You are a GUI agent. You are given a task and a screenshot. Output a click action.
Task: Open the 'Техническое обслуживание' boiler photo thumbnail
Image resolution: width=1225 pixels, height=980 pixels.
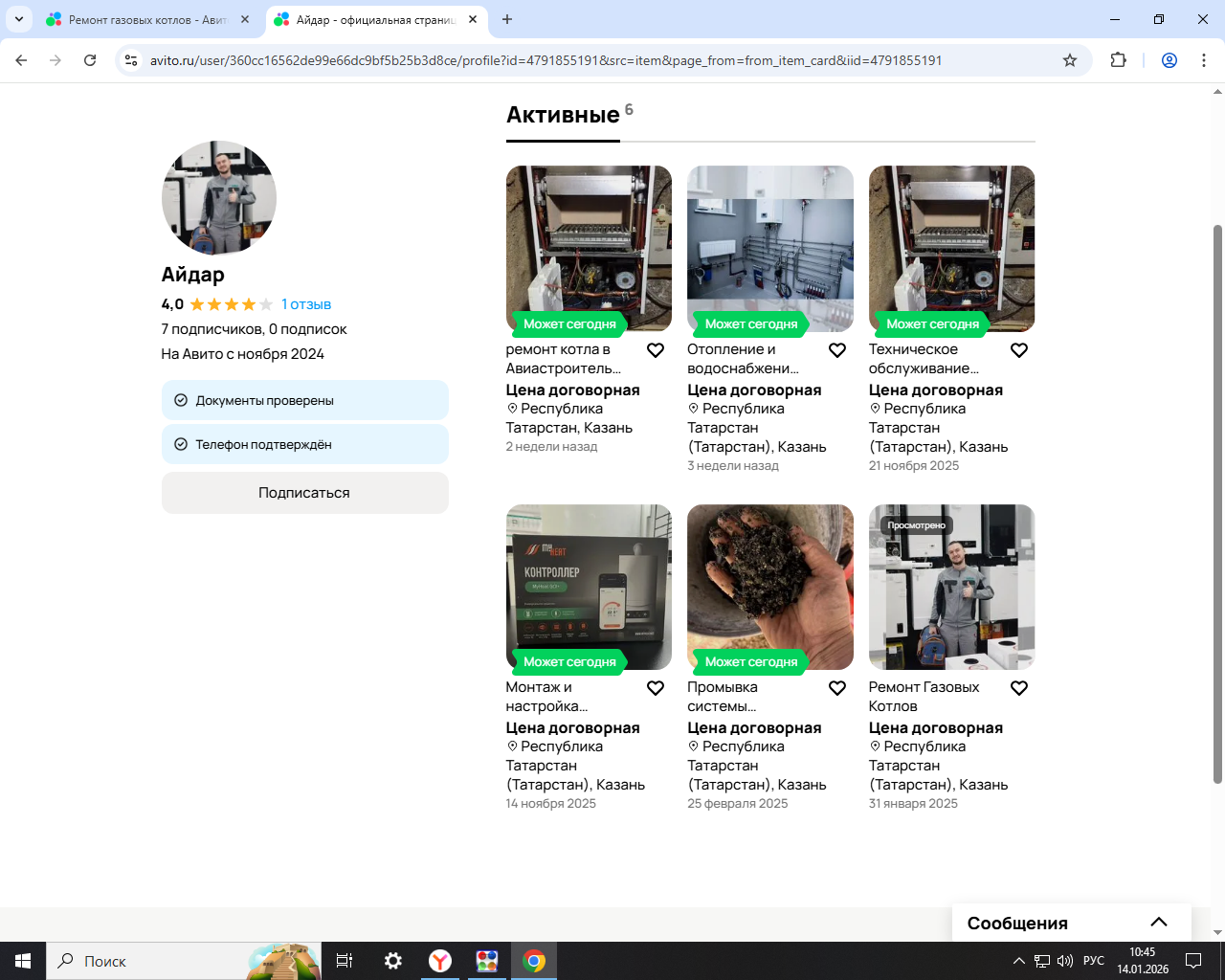[x=952, y=249]
